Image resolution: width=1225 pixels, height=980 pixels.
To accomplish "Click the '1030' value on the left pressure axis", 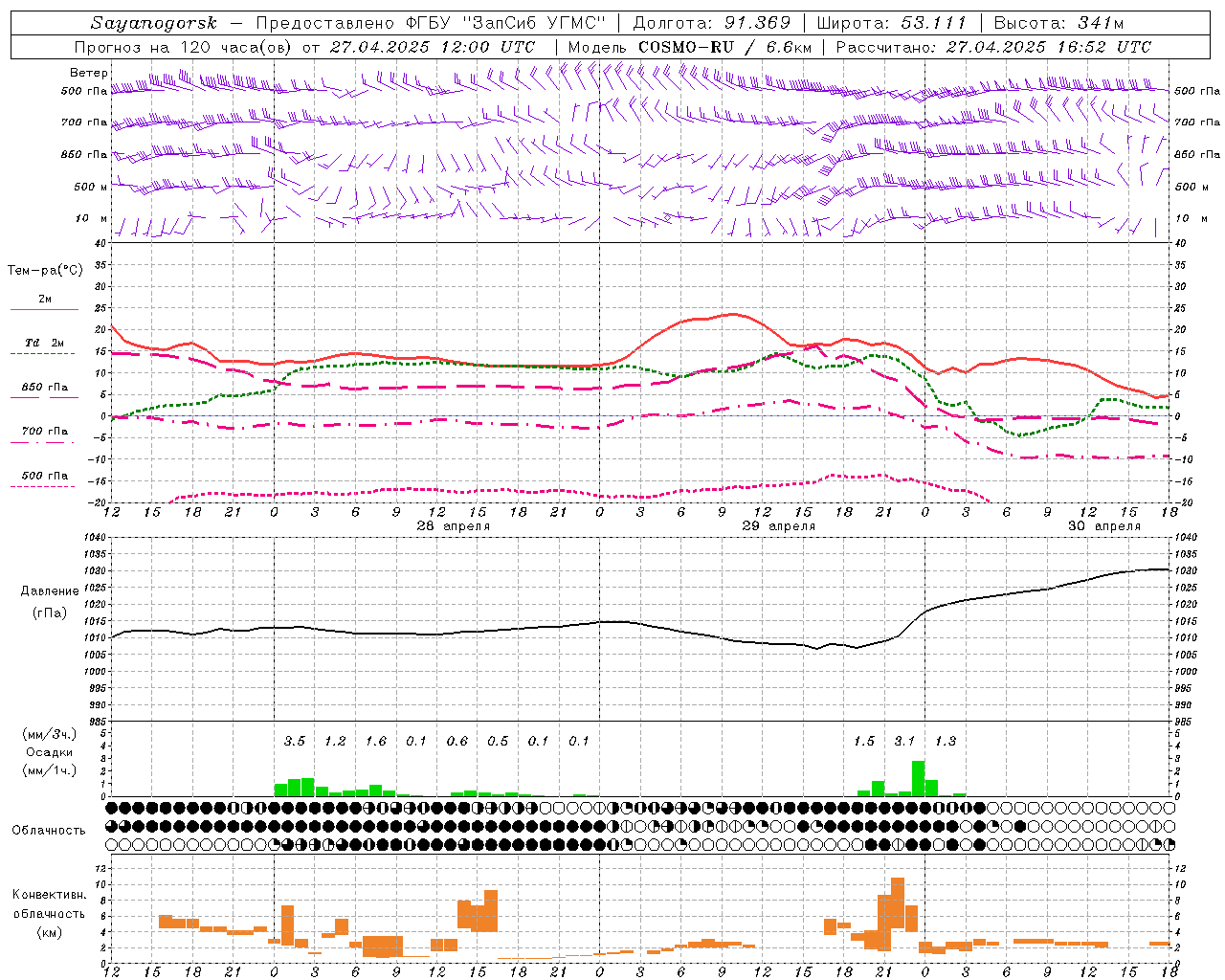I will pos(96,571).
